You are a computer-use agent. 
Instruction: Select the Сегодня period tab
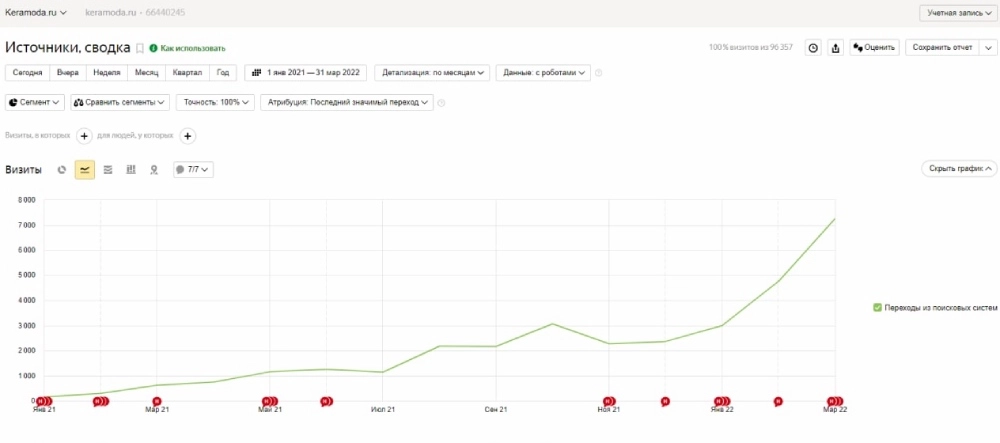[27, 73]
